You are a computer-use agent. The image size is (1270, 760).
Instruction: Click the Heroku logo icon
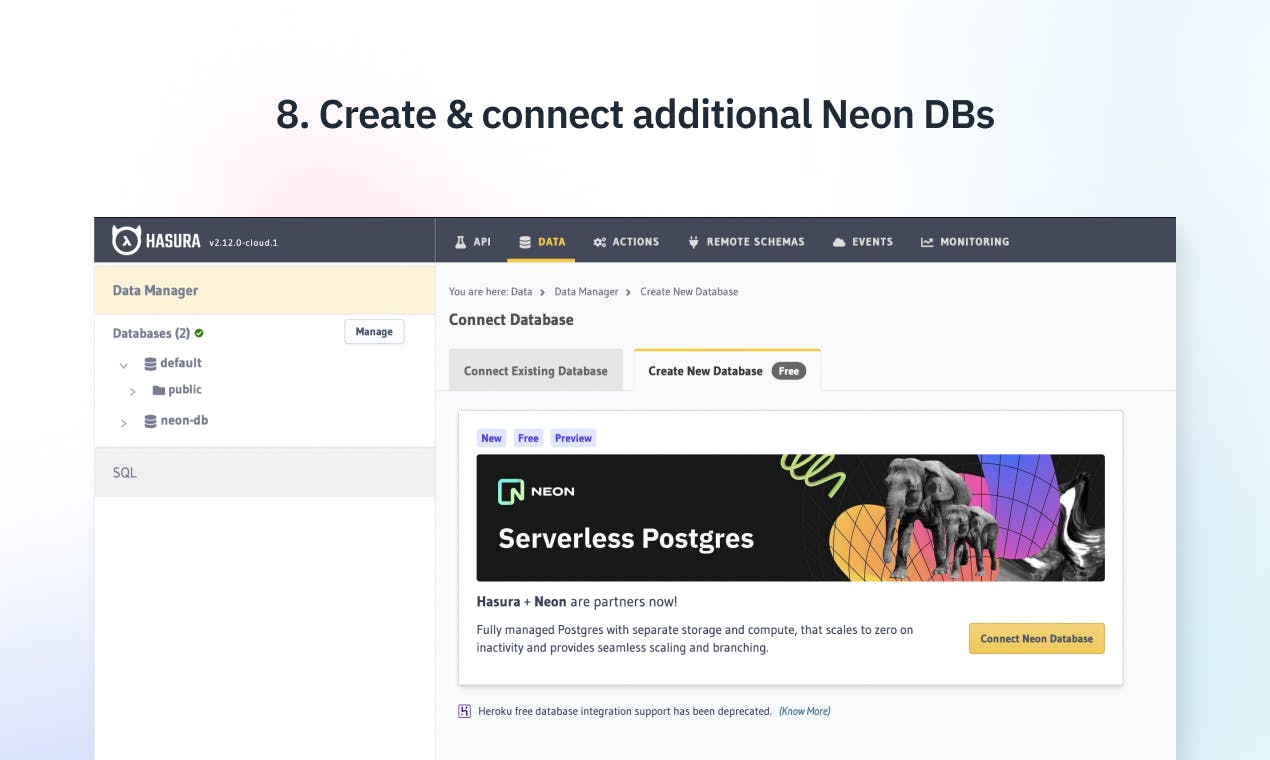tap(464, 711)
